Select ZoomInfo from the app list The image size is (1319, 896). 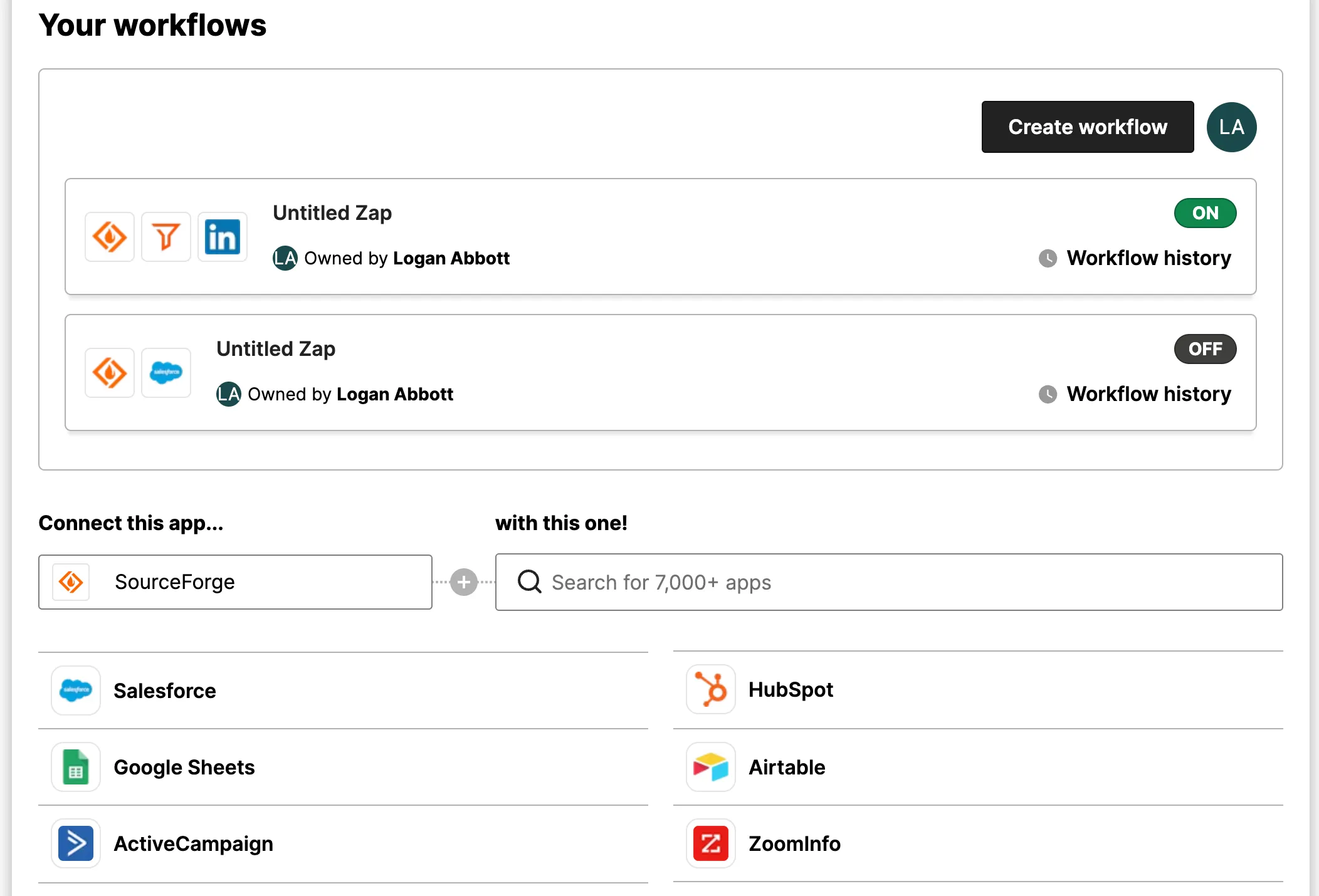point(978,843)
